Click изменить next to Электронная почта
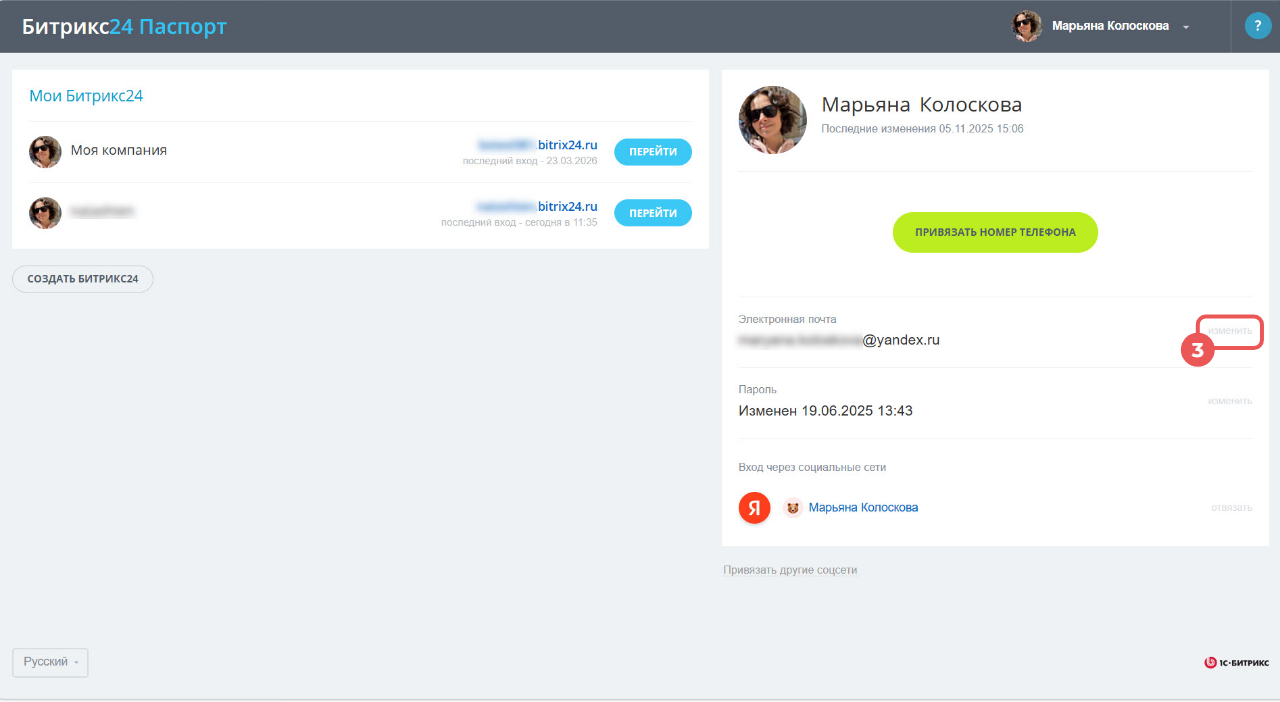 click(1229, 331)
